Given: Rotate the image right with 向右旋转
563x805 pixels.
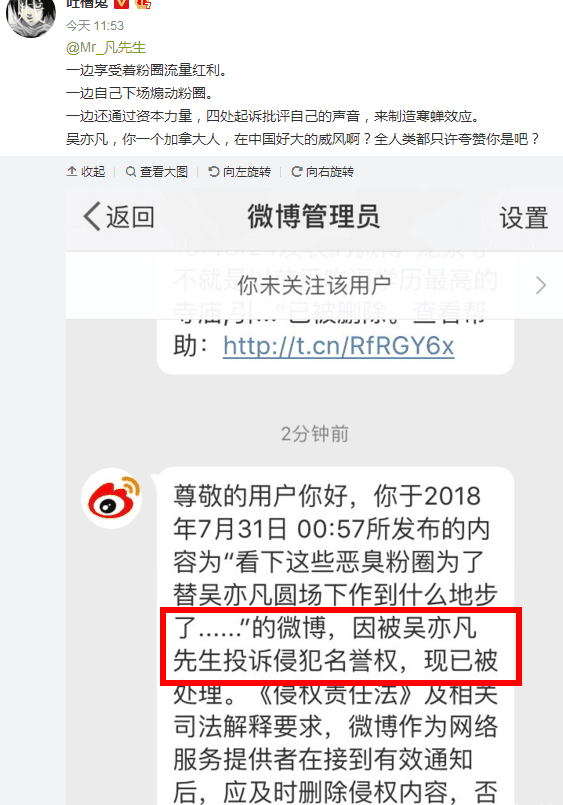Looking at the screenshot, I should 322,171.
